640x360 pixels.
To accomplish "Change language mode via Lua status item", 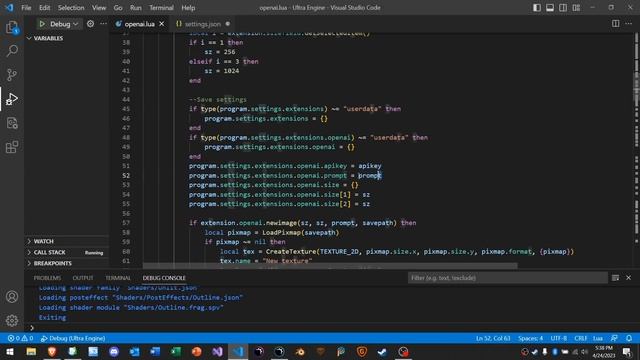I will (598, 338).
